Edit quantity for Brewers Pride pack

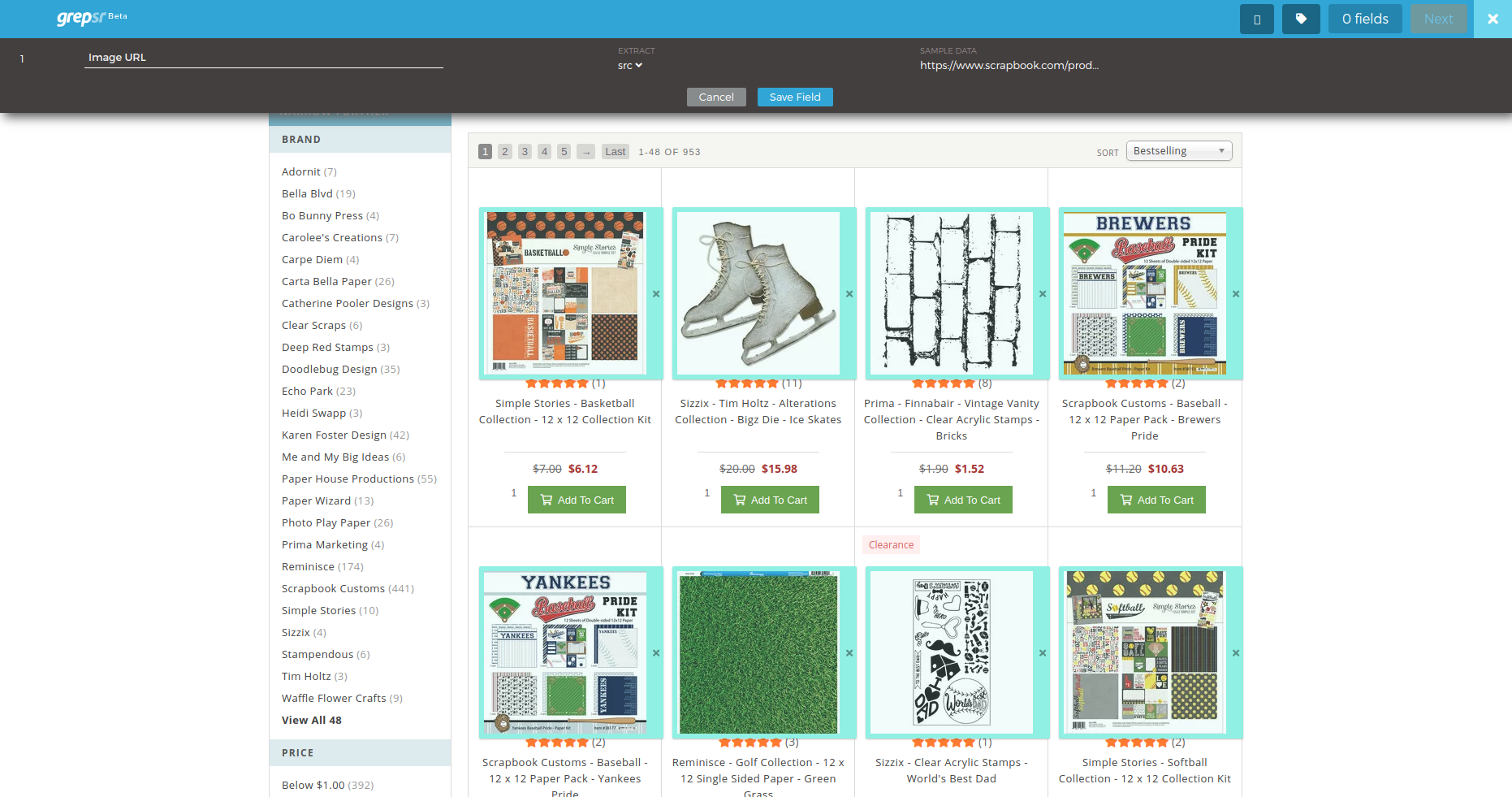[x=1093, y=493]
